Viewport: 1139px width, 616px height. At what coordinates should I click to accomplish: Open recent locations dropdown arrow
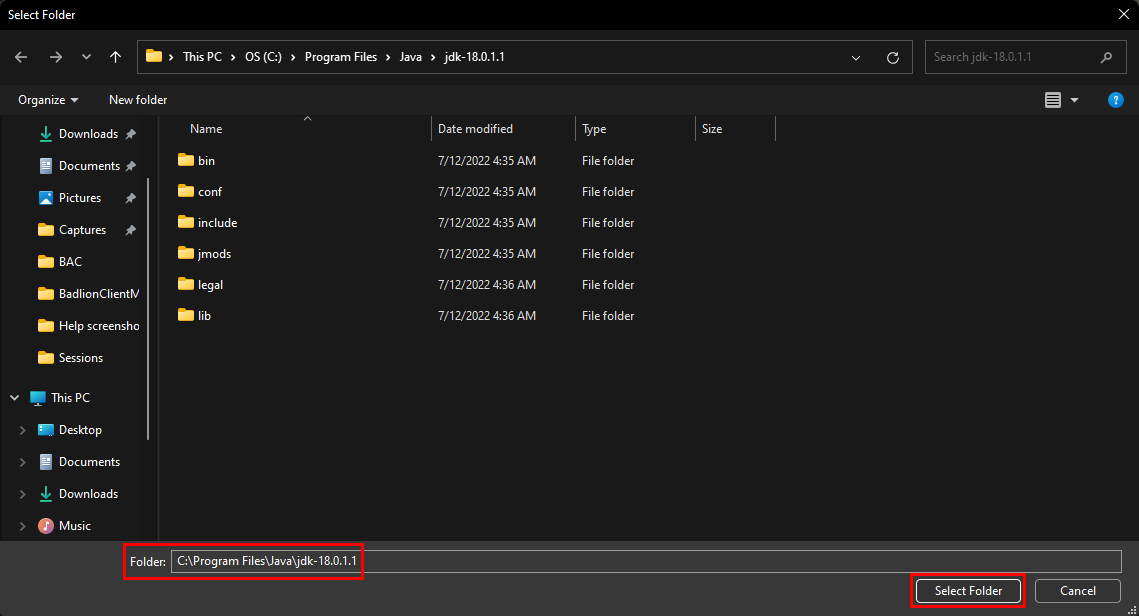(x=86, y=57)
